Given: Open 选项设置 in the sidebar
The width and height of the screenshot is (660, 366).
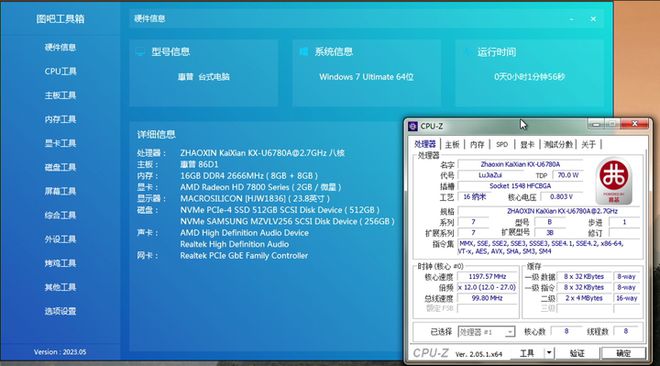Looking at the screenshot, I should [x=60, y=311].
